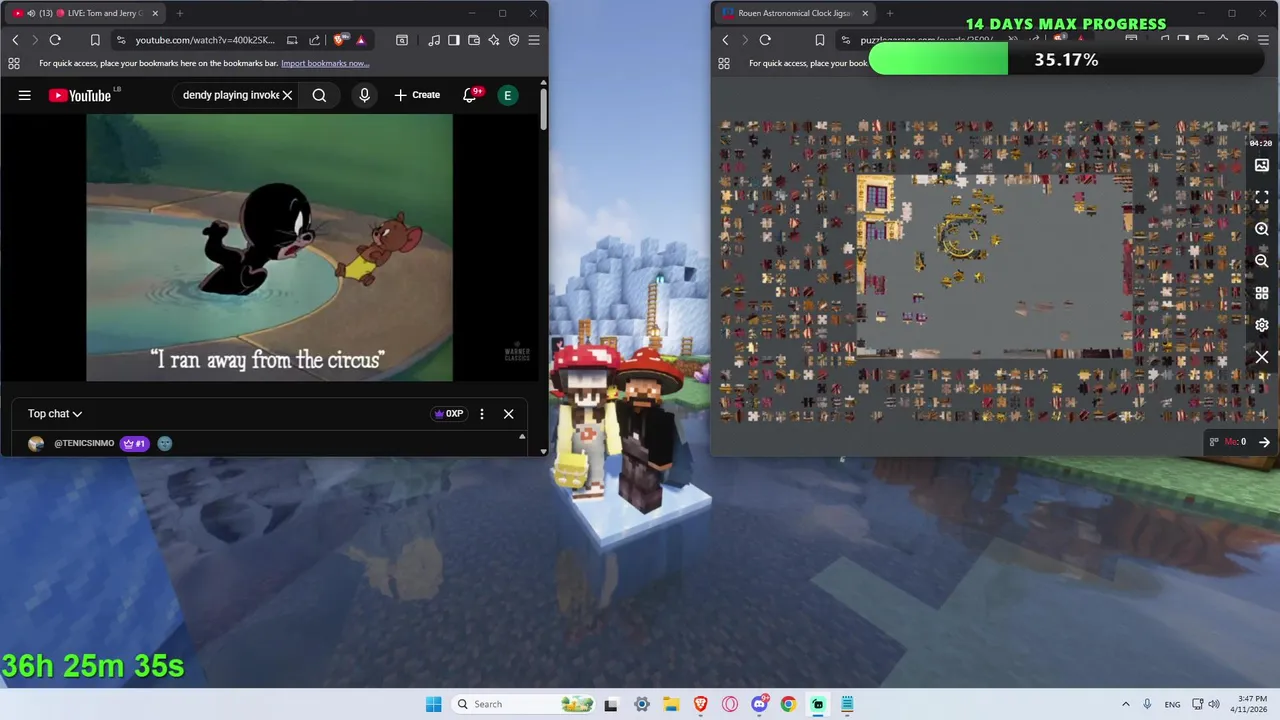The width and height of the screenshot is (1280, 720).
Task: Toggle puzzle fullscreen mode
Action: (x=1262, y=197)
